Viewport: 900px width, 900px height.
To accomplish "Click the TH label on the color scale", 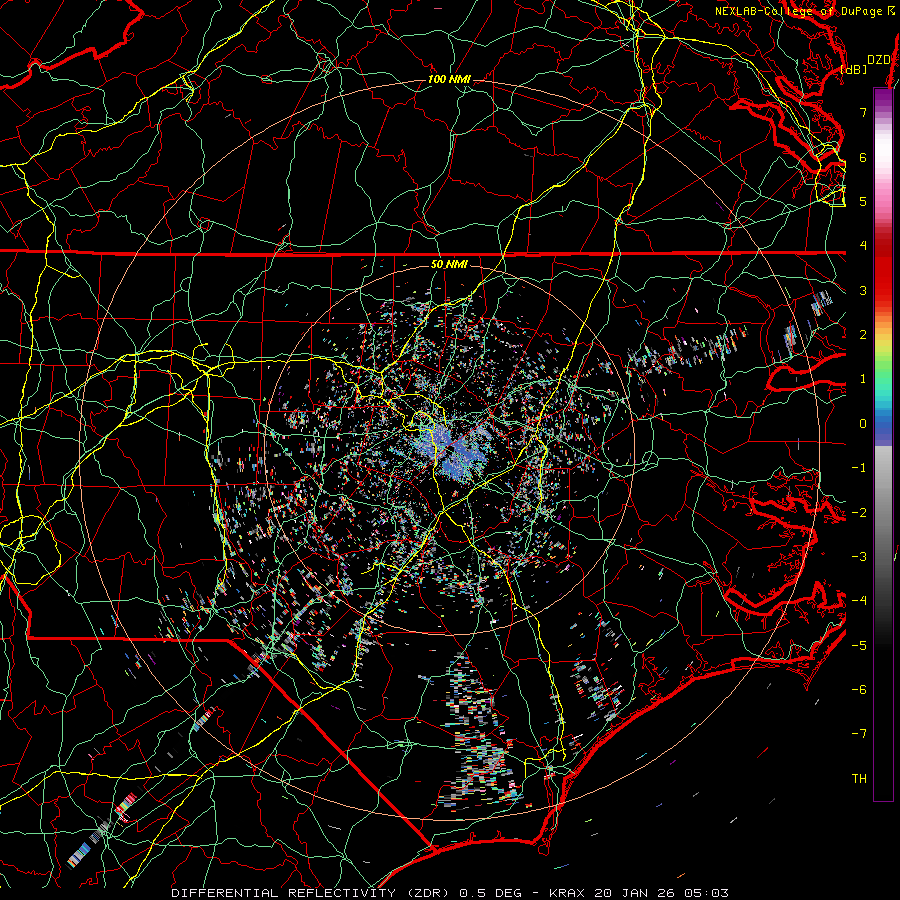I will click(x=859, y=778).
